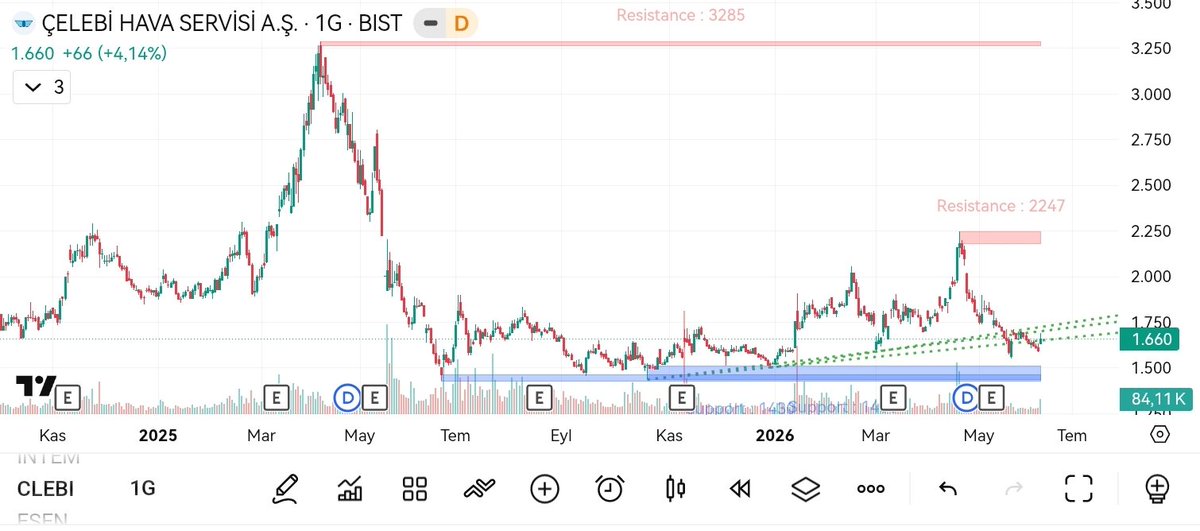The height and width of the screenshot is (531, 1200).
Task: Open the symbol search via CLEBI ticker
Action: click(45, 489)
